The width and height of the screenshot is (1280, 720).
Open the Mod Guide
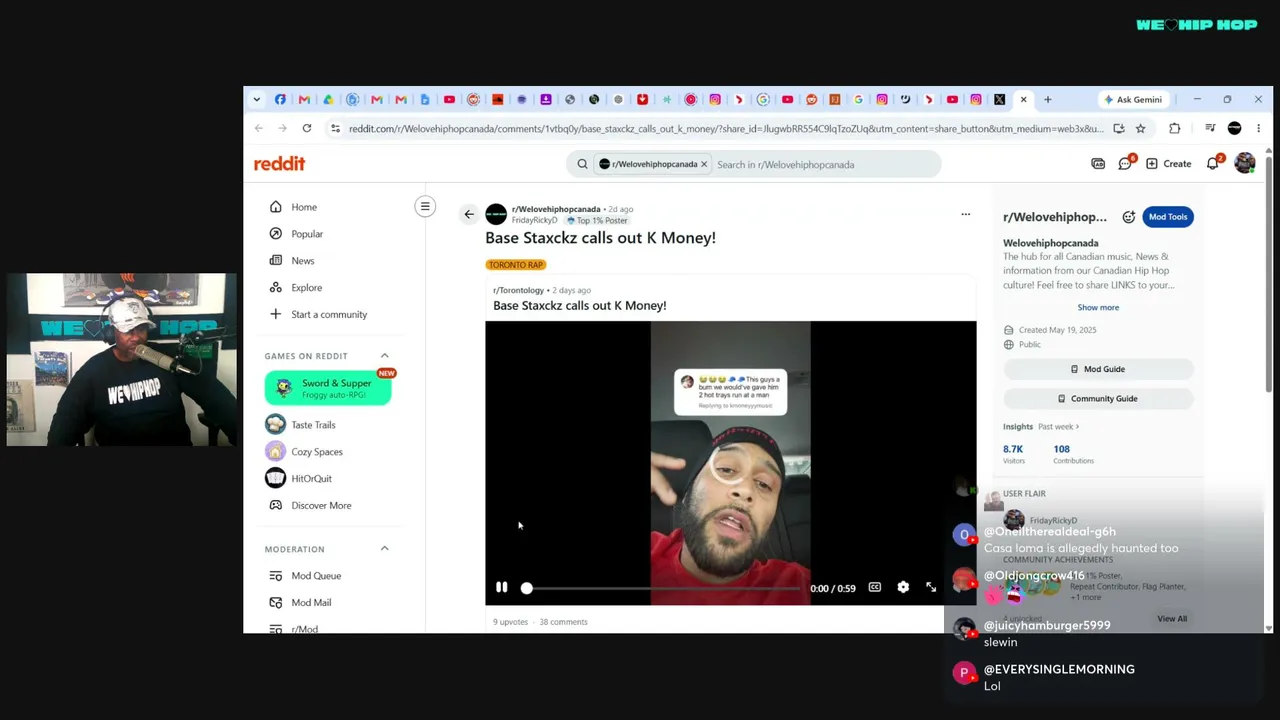[x=1098, y=369]
